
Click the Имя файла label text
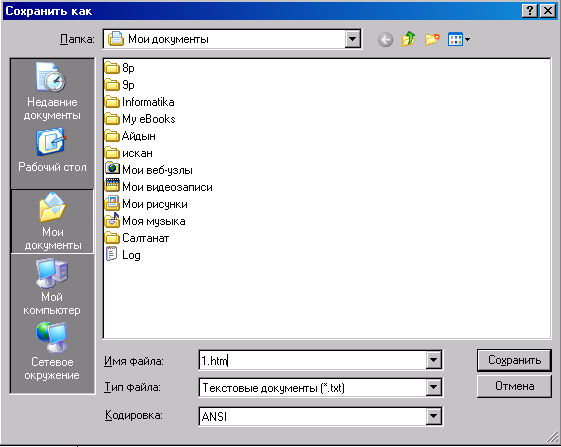pos(134,361)
